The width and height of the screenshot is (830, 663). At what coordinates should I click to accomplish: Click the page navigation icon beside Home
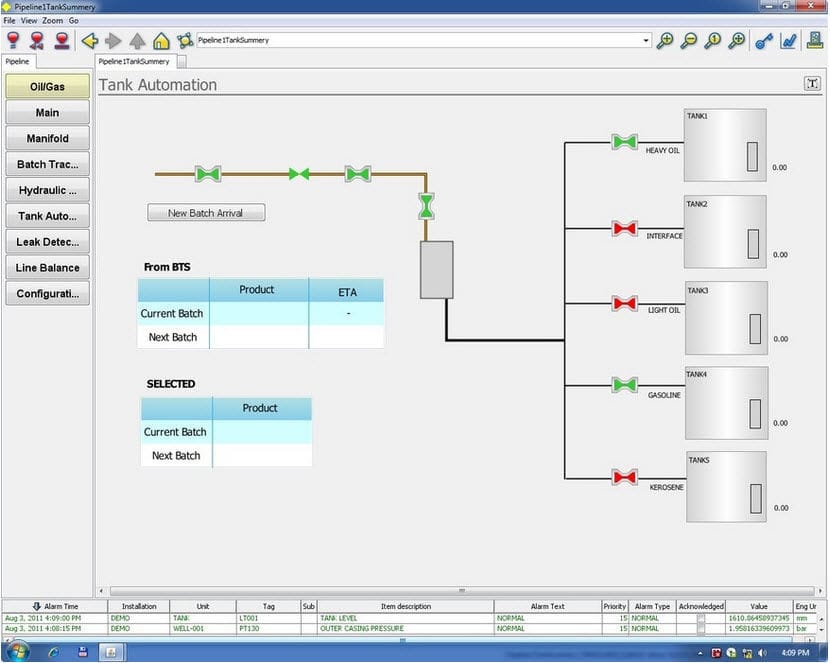tap(185, 41)
